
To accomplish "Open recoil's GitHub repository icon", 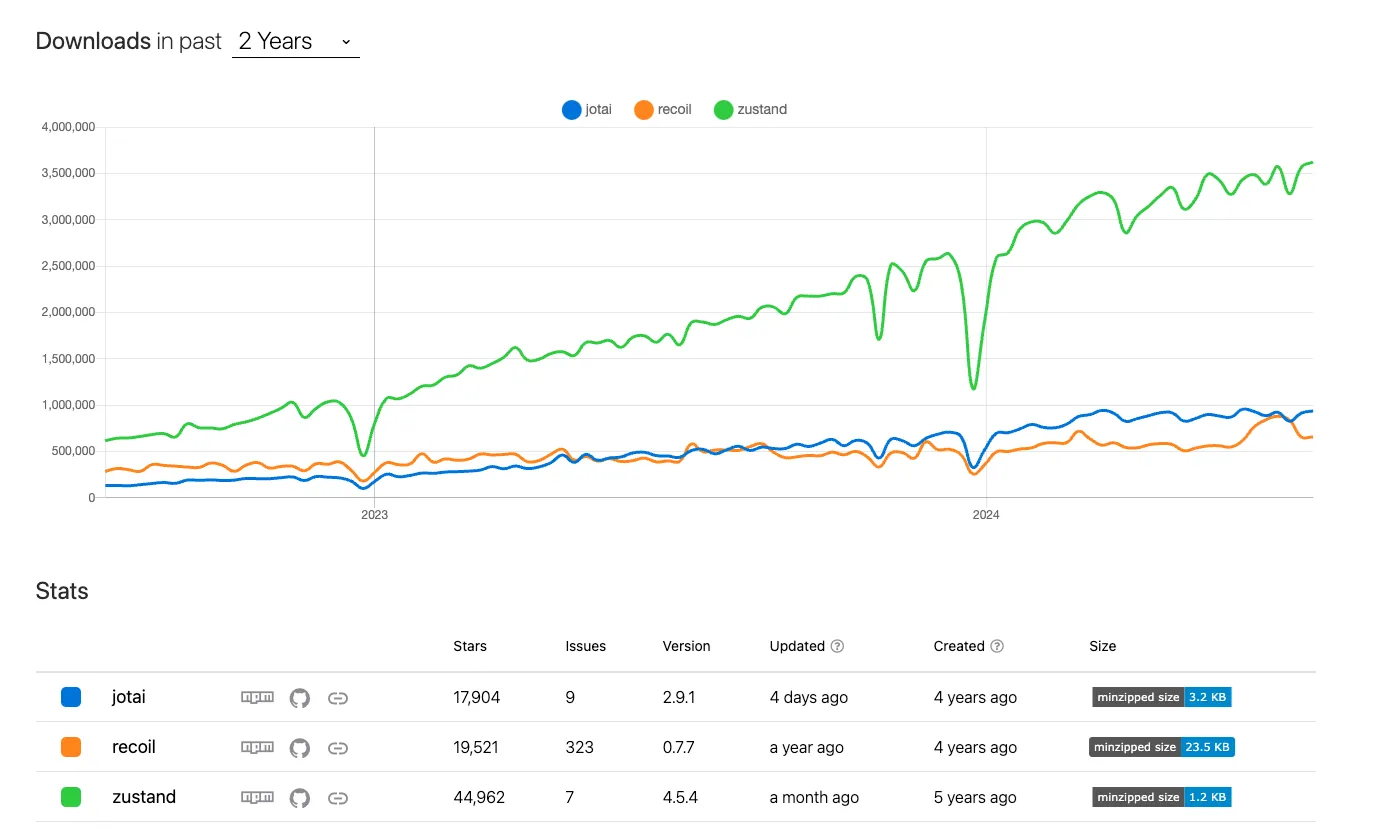I will (x=300, y=748).
